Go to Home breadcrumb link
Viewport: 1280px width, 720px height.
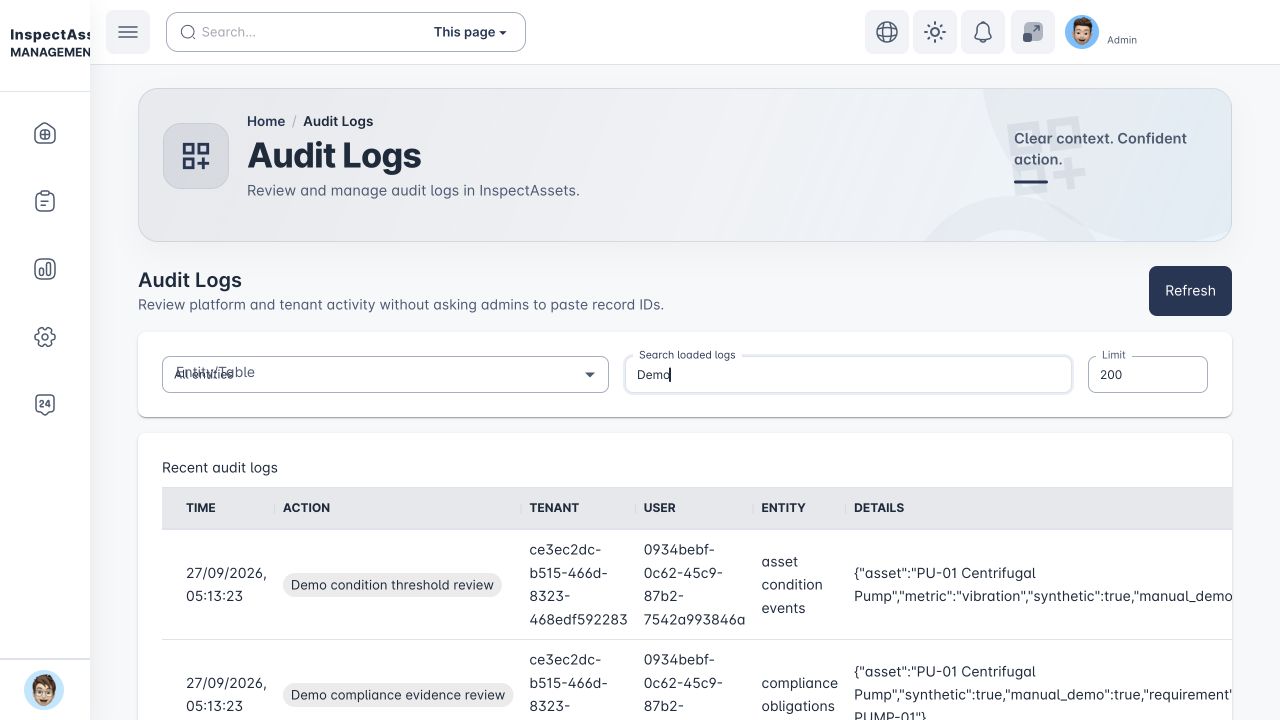pyautogui.click(x=266, y=121)
